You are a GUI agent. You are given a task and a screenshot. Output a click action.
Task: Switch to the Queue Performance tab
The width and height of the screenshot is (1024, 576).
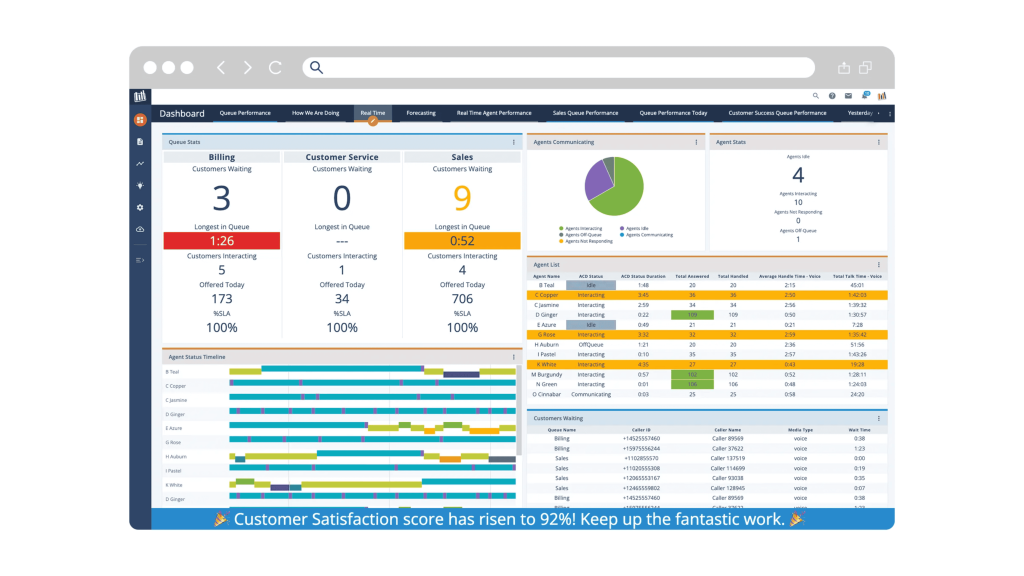point(246,113)
